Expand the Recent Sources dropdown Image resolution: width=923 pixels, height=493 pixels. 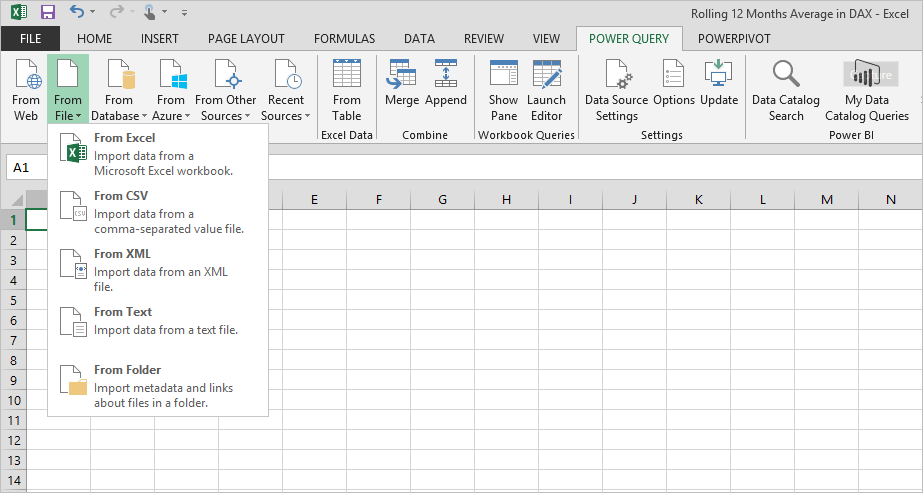pyautogui.click(x=286, y=90)
